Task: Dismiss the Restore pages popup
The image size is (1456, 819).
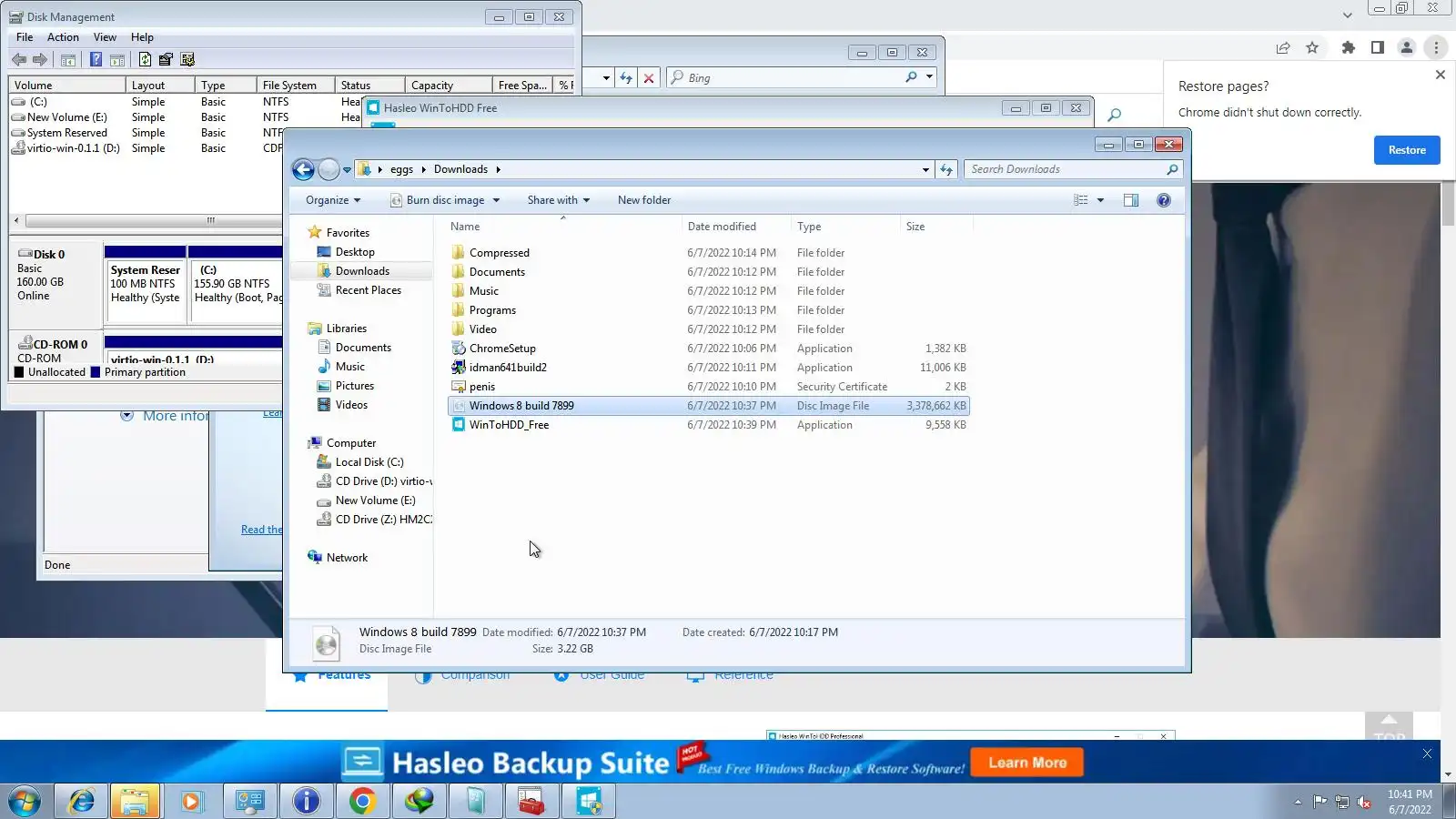Action: (1441, 75)
